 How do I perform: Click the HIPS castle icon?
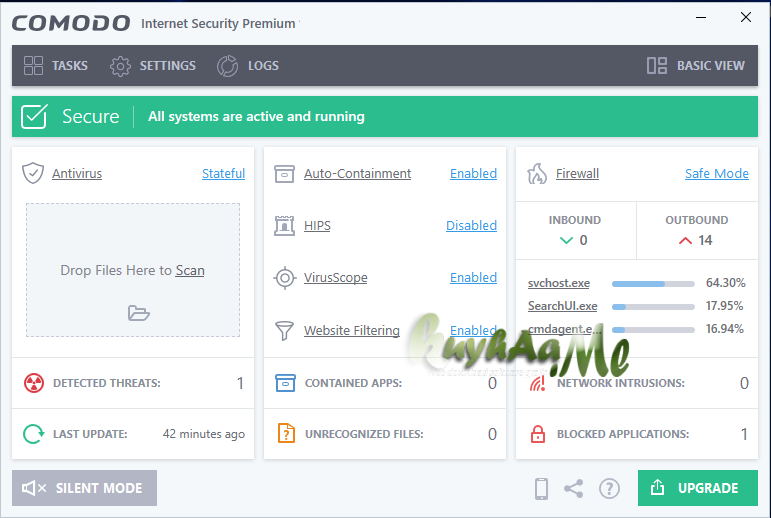284,226
